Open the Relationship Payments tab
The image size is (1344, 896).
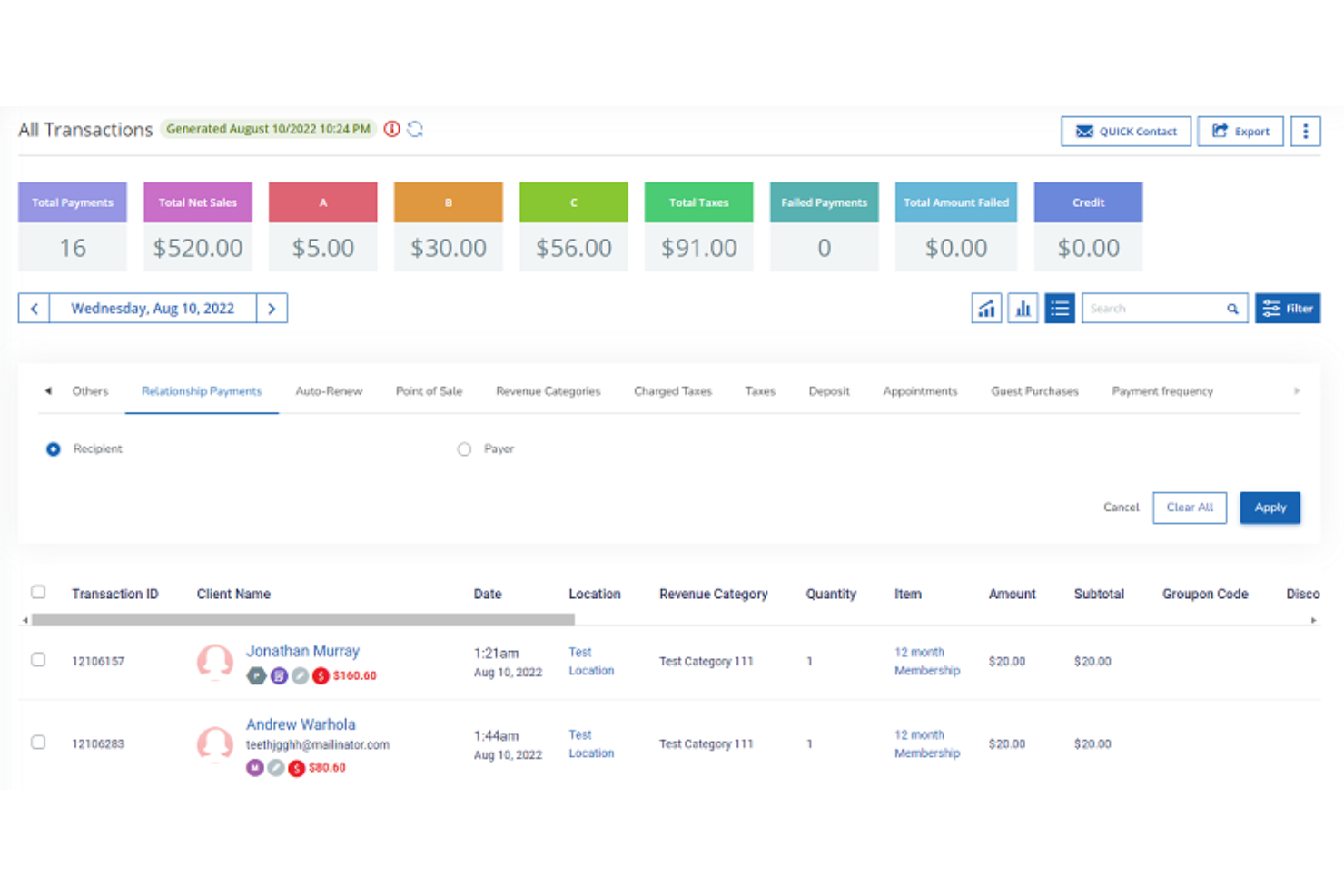(x=202, y=391)
